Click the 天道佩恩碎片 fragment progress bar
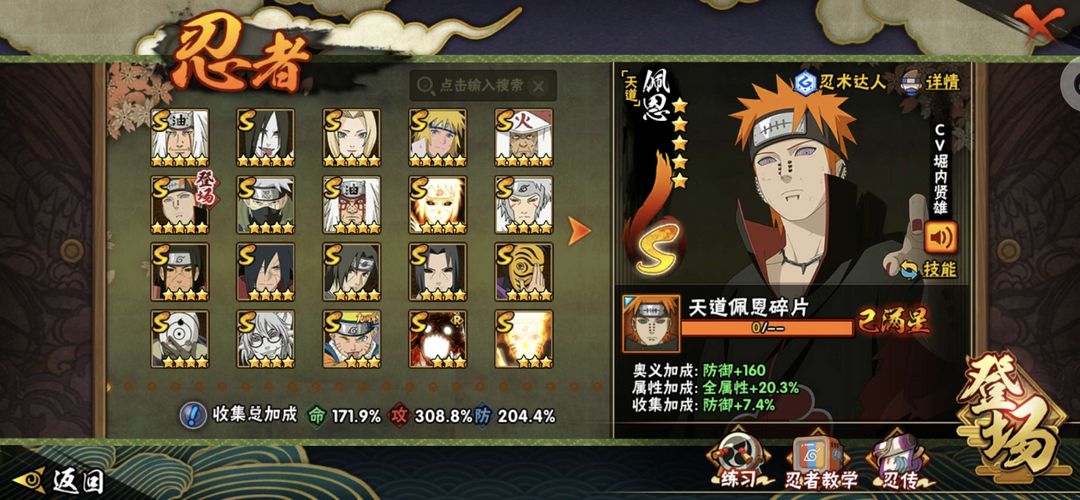The image size is (1080, 500). (x=767, y=327)
